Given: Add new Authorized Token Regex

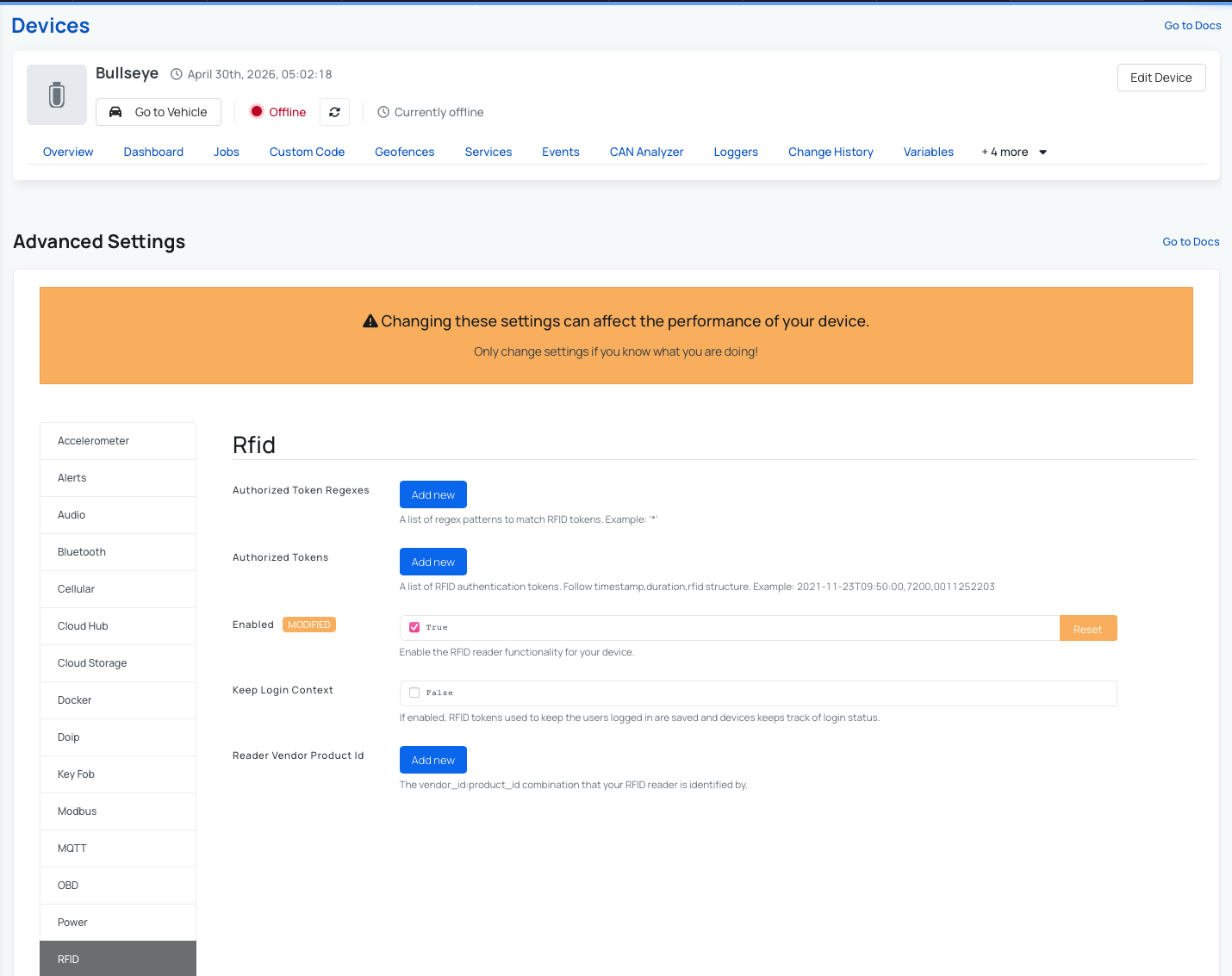Looking at the screenshot, I should point(433,494).
